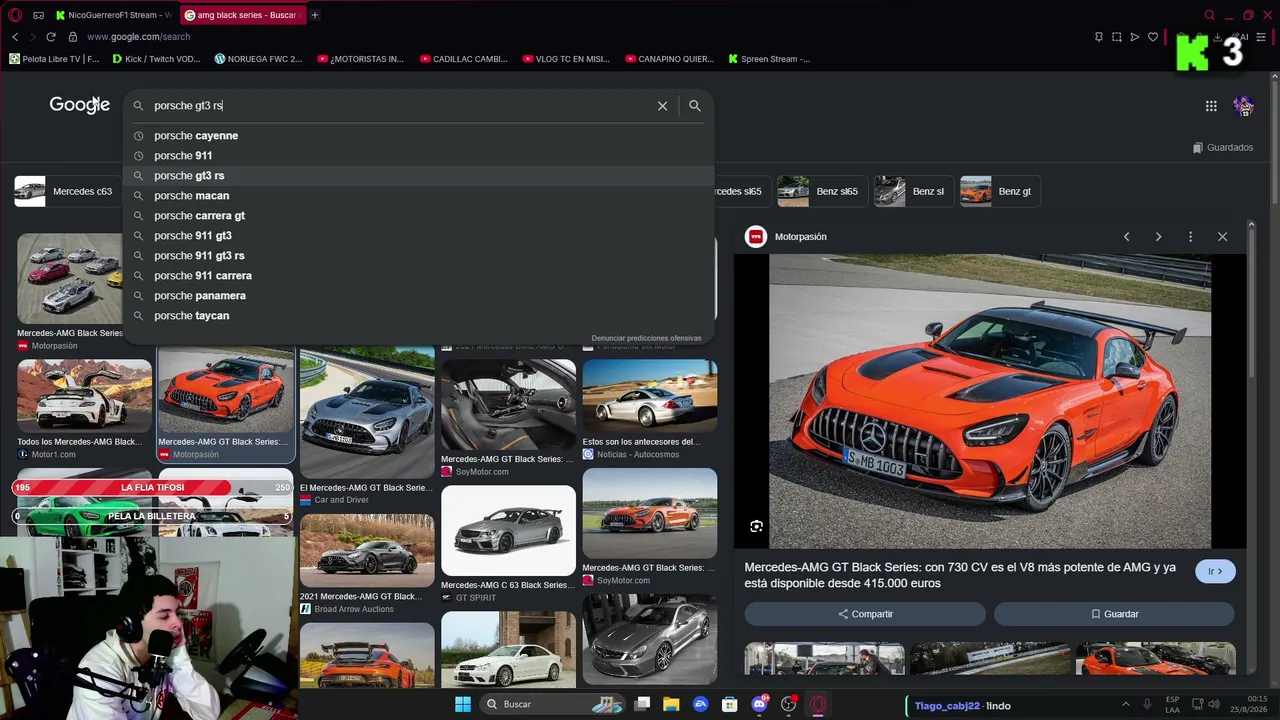The image size is (1280, 720).
Task: Click the pinboard pin icon in toolbar
Action: tap(1098, 37)
